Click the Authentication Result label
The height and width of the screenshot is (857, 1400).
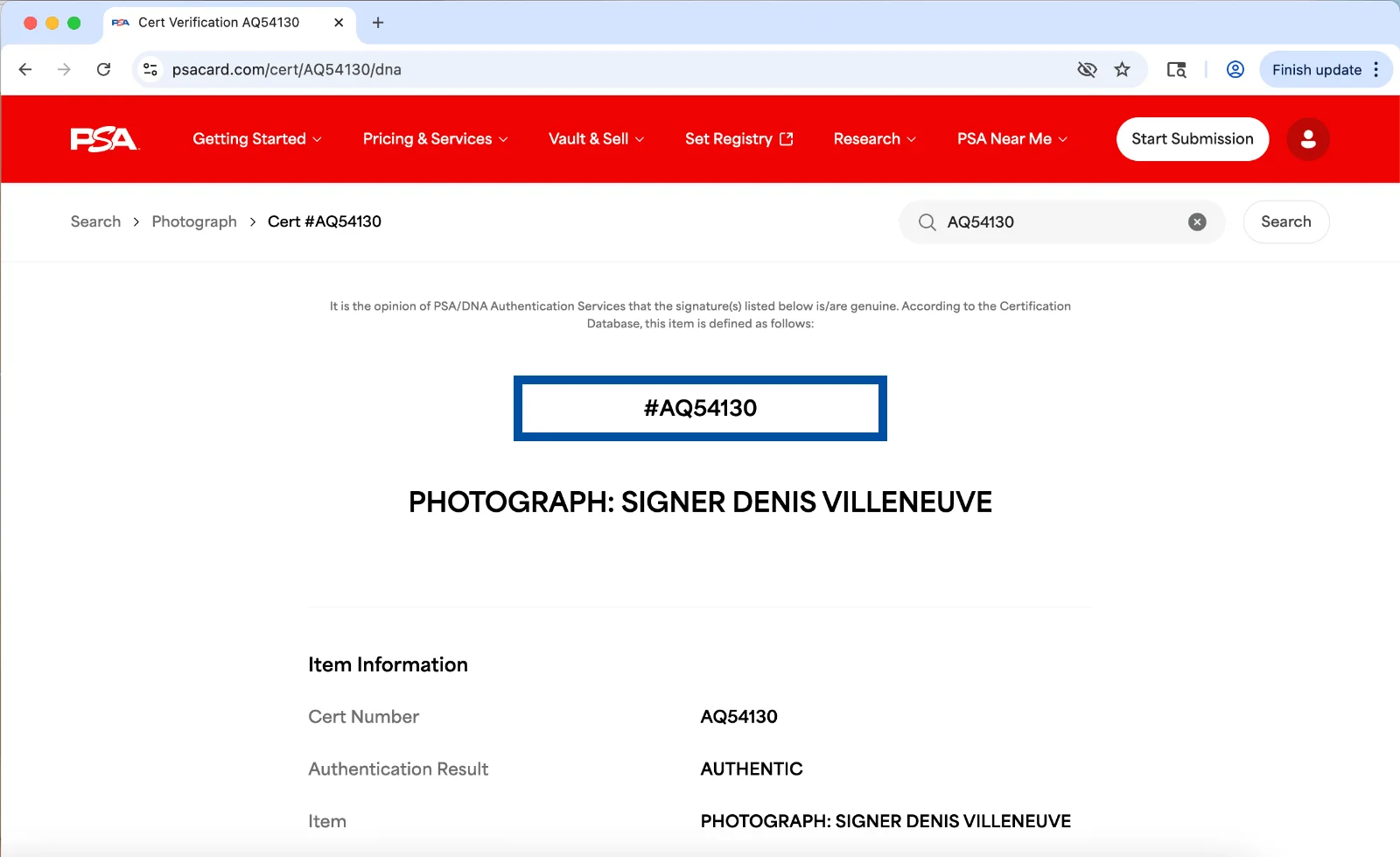[398, 769]
